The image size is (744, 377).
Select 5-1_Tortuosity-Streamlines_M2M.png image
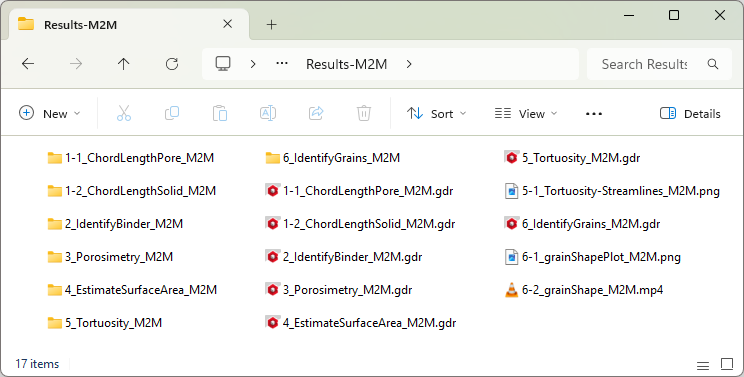pos(612,191)
